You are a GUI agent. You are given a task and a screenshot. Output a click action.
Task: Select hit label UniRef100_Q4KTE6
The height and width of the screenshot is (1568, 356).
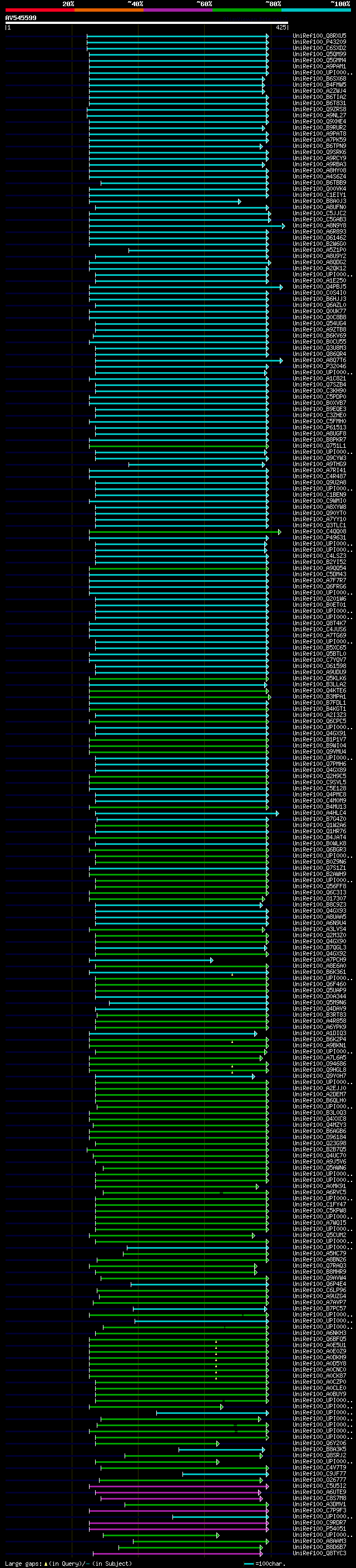tap(319, 690)
